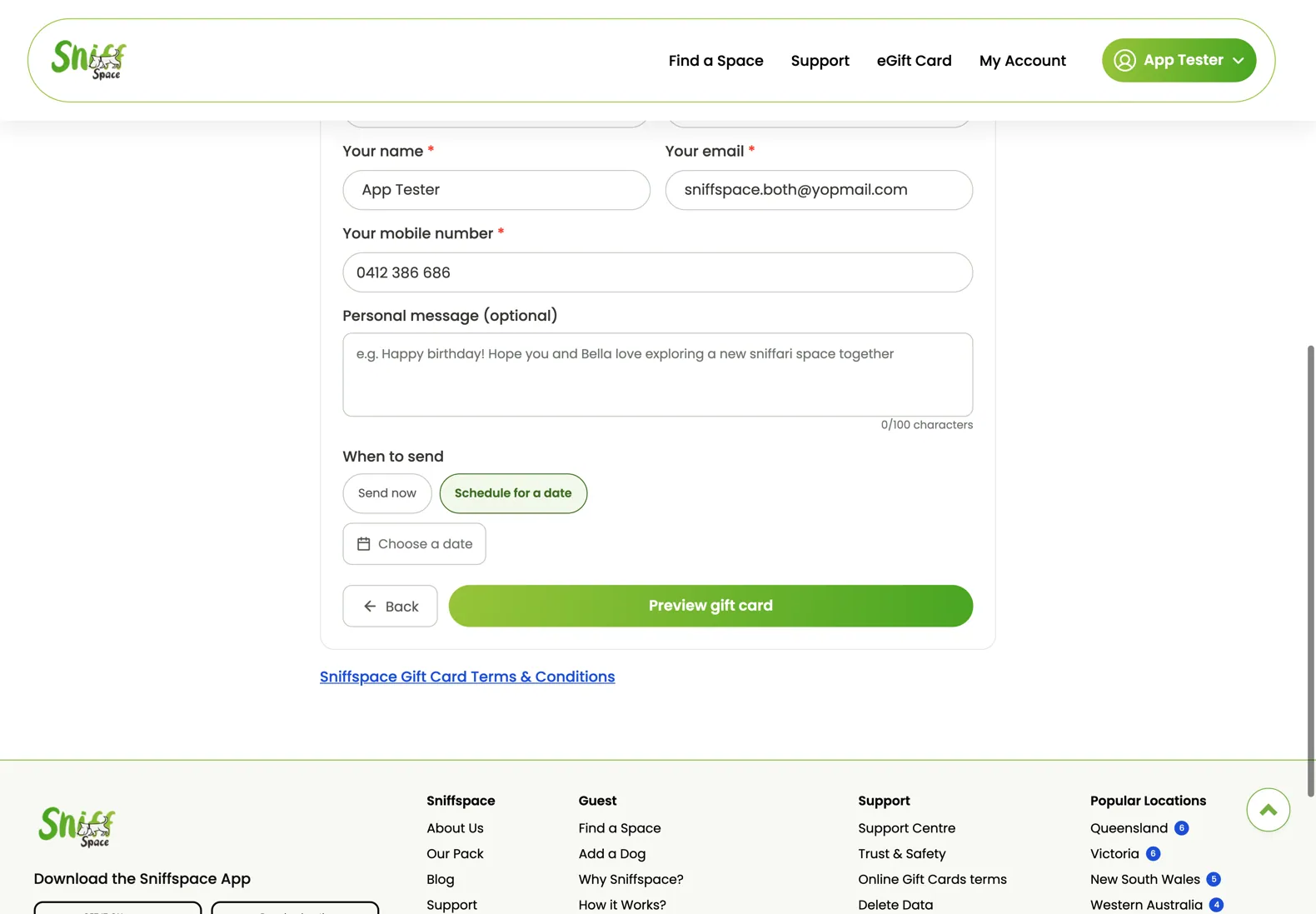Open Sniffspace Gift Card Terms & Conditions link
1316x914 pixels.
pyautogui.click(x=467, y=677)
